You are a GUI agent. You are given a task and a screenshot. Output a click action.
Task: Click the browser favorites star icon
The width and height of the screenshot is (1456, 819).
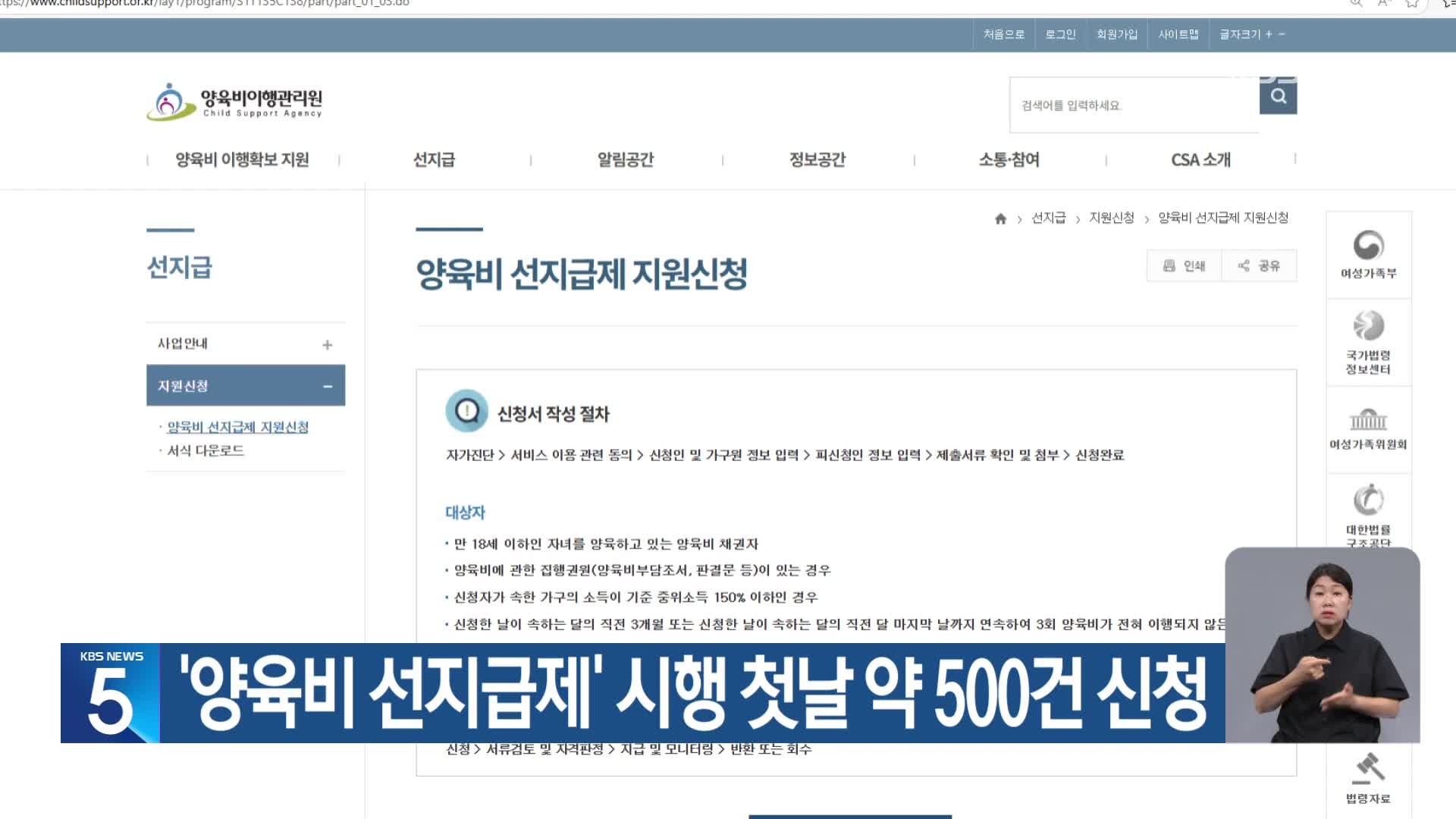[x=1411, y=3]
